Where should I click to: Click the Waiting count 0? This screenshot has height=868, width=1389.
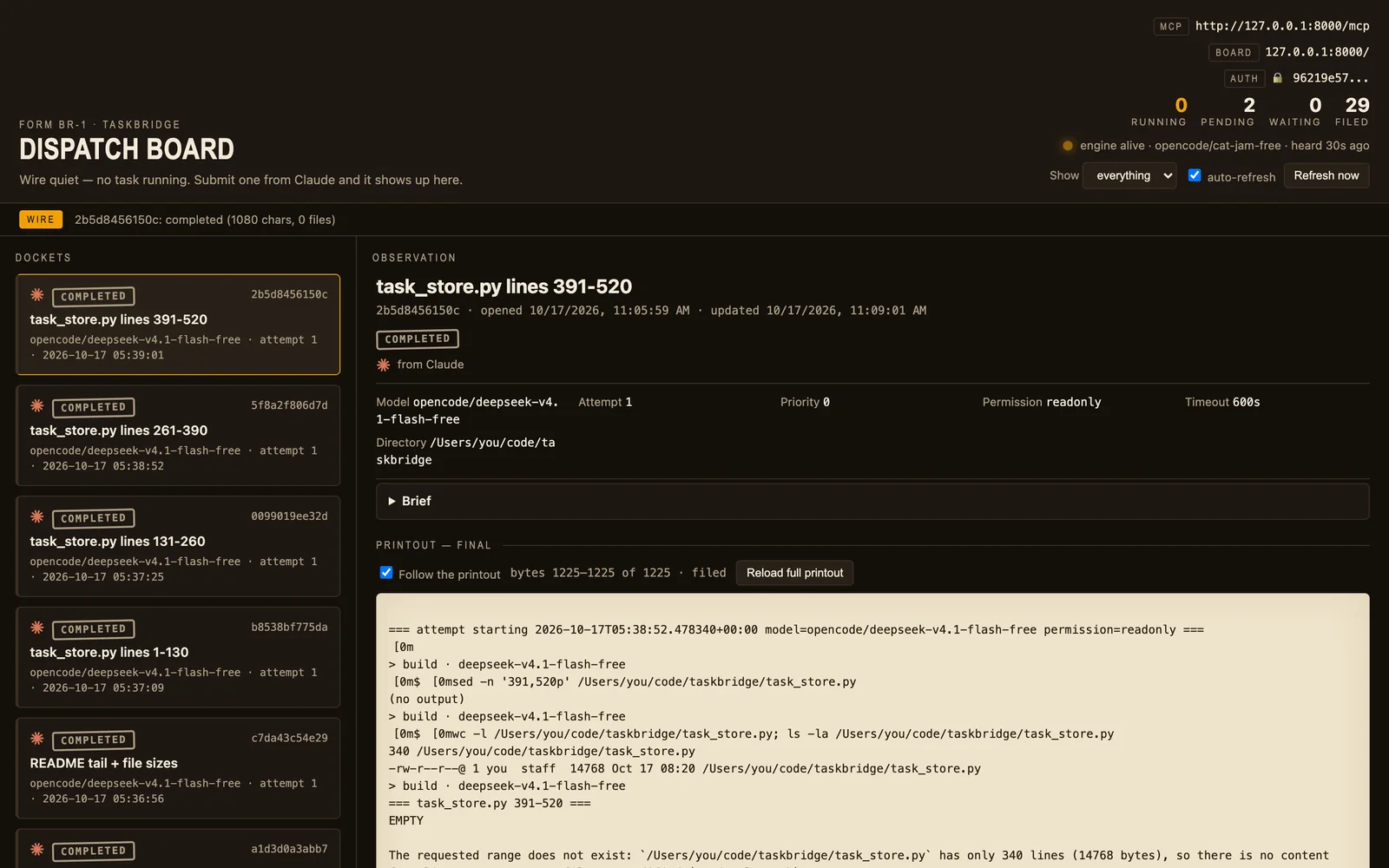1315,105
